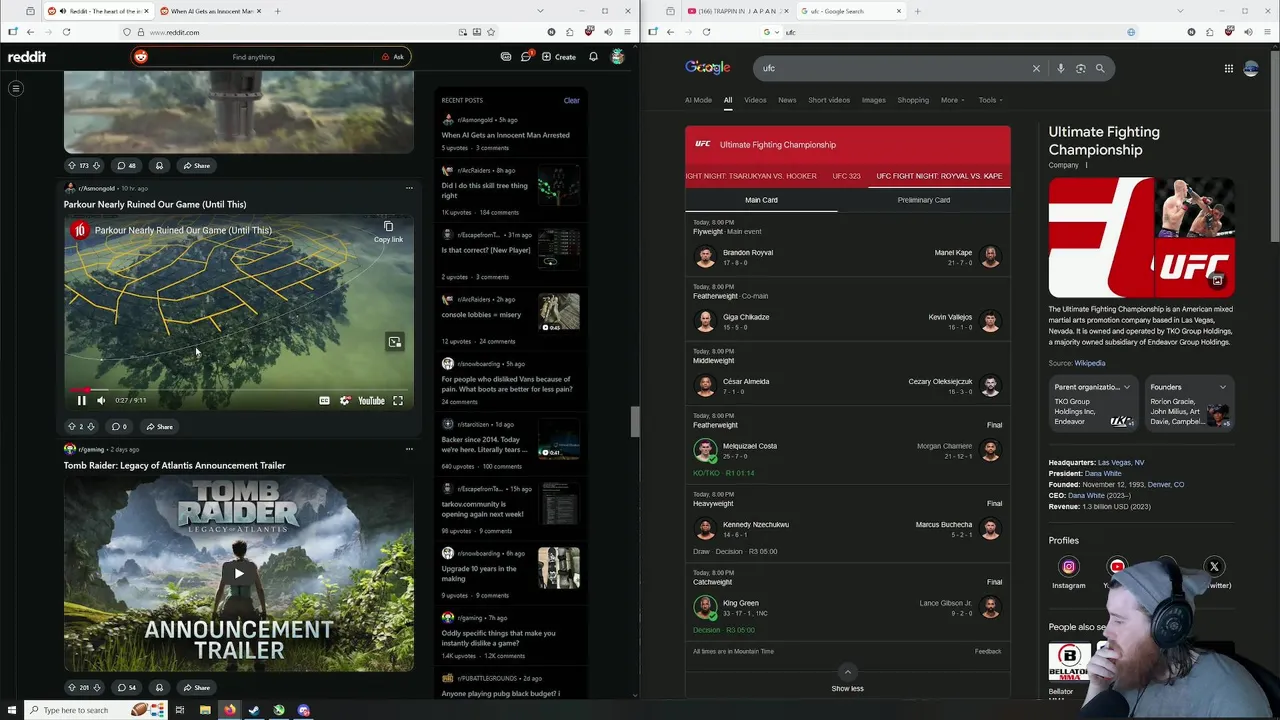Downvote the Parkour video post
Viewport: 1280px width, 720px height.
coord(91,426)
